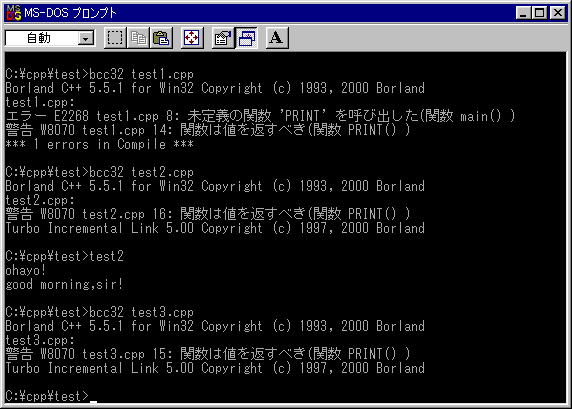Expand the font size dropdown arrow

tap(86, 38)
